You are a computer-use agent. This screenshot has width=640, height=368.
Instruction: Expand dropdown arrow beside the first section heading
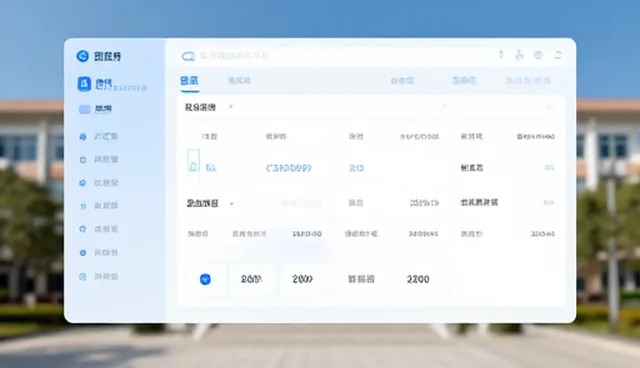[231, 107]
